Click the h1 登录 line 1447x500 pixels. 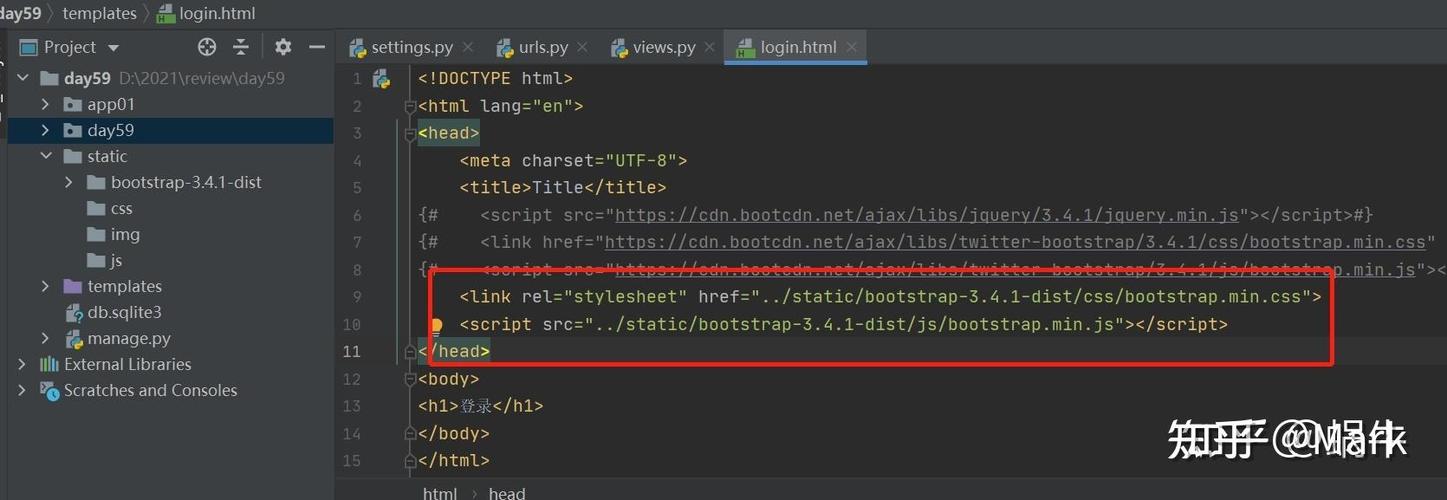[x=480, y=406]
